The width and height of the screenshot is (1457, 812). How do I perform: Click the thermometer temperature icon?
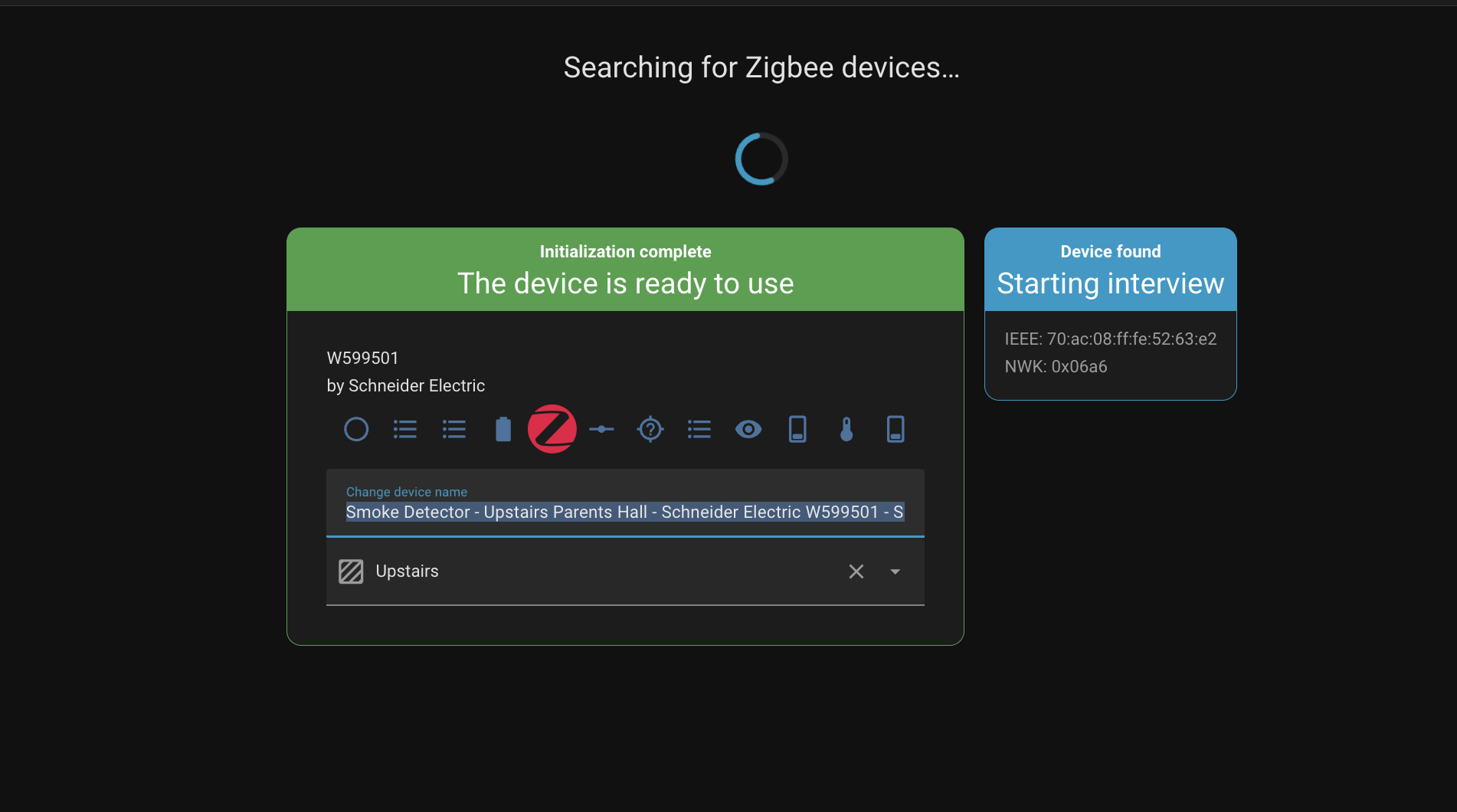click(x=846, y=429)
